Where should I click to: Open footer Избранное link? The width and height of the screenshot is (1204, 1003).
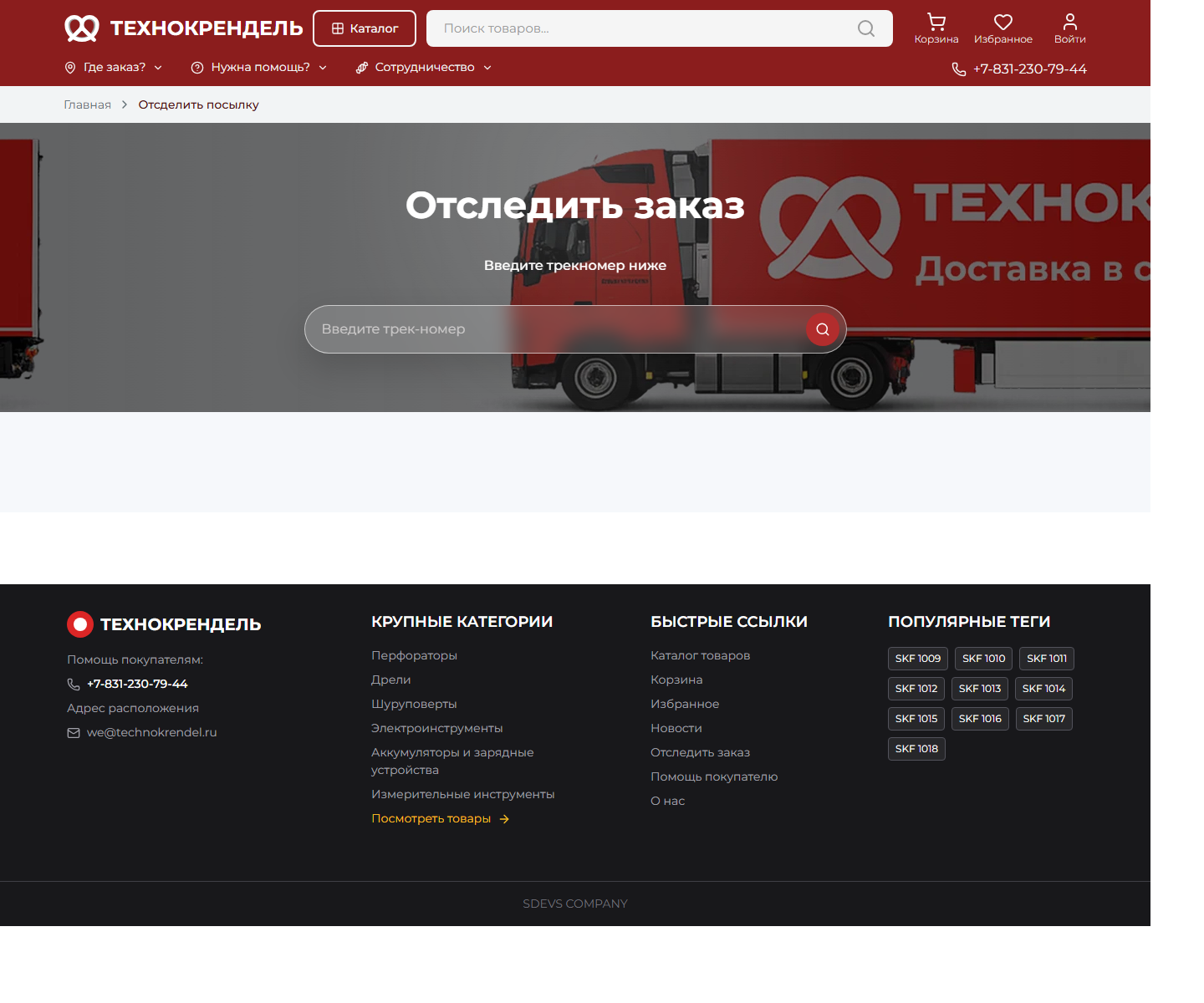tap(685, 704)
